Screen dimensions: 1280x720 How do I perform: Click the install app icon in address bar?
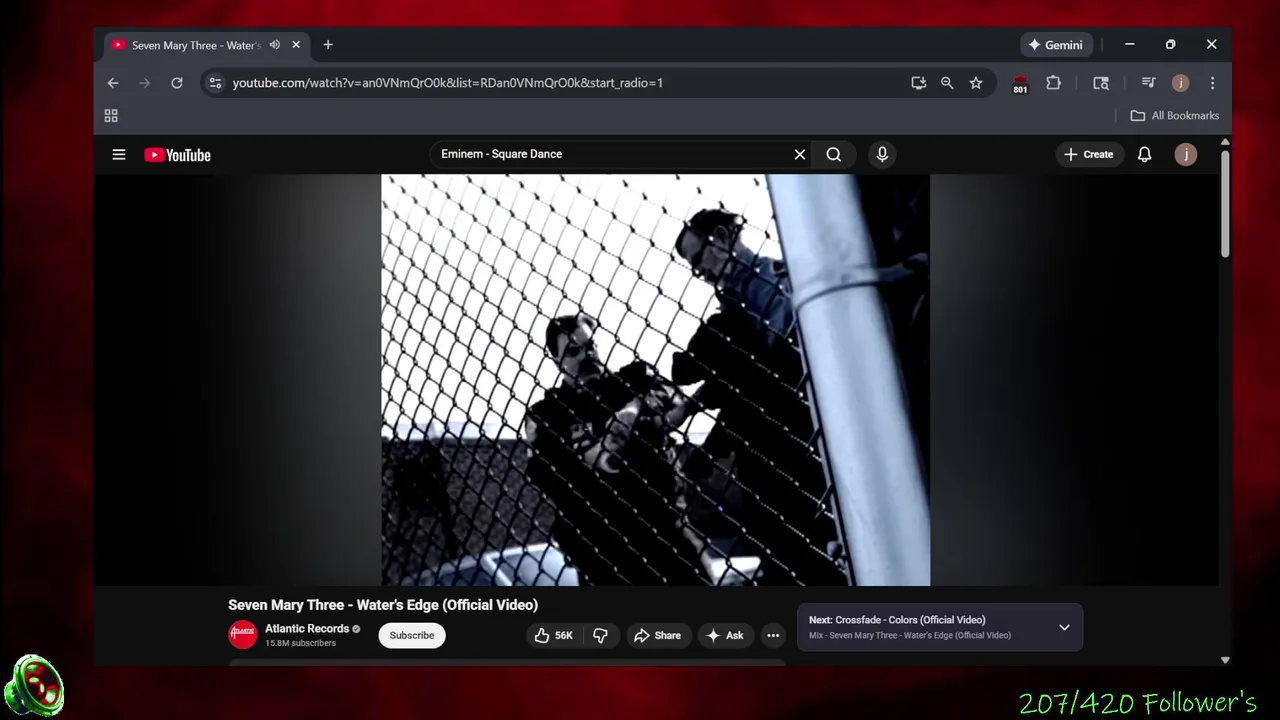[x=918, y=83]
